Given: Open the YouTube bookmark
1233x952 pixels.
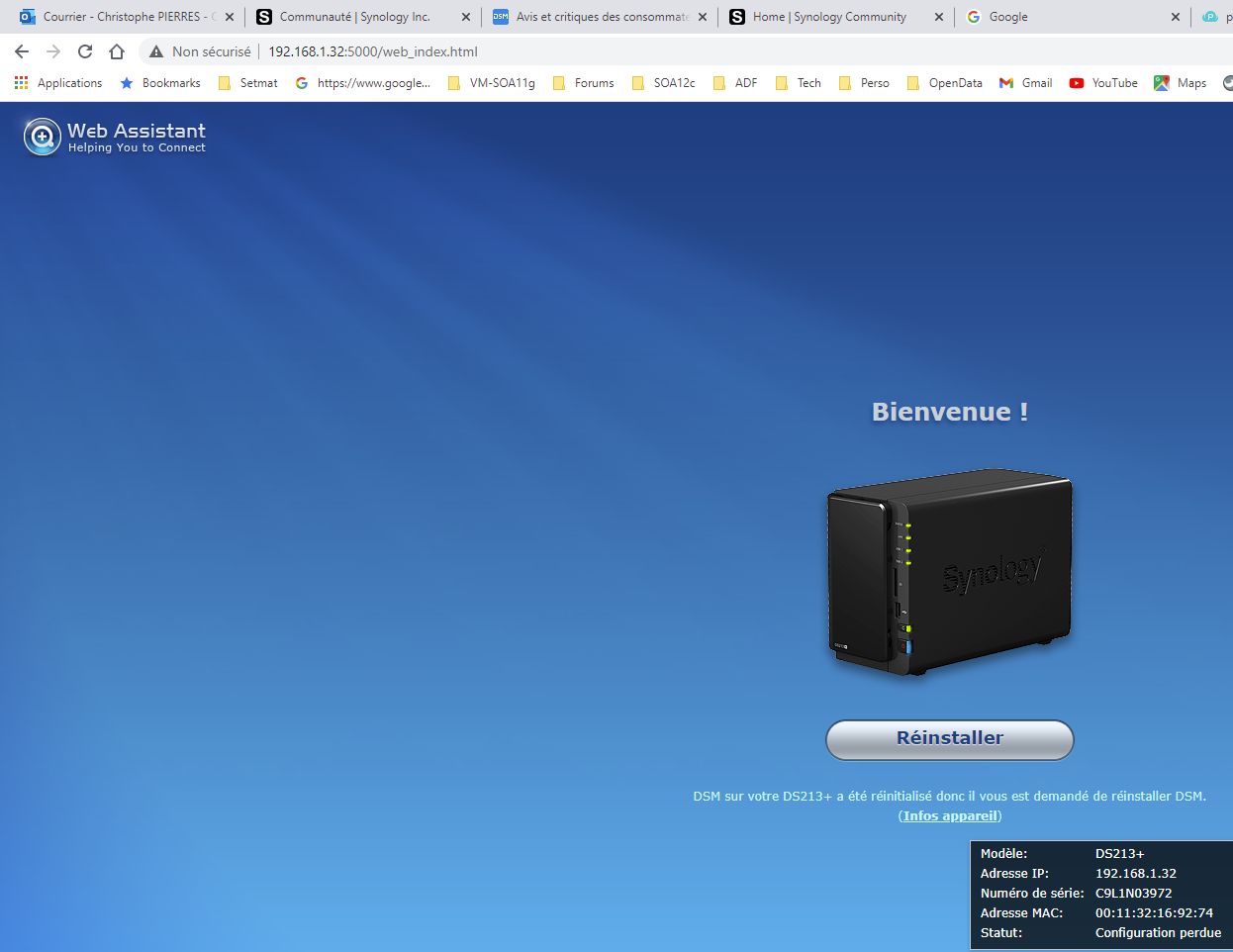Looking at the screenshot, I should tap(1103, 83).
